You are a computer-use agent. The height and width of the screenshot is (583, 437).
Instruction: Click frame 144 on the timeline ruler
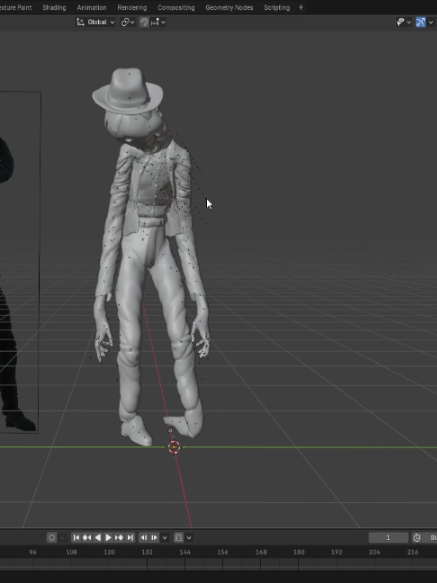[x=185, y=552]
